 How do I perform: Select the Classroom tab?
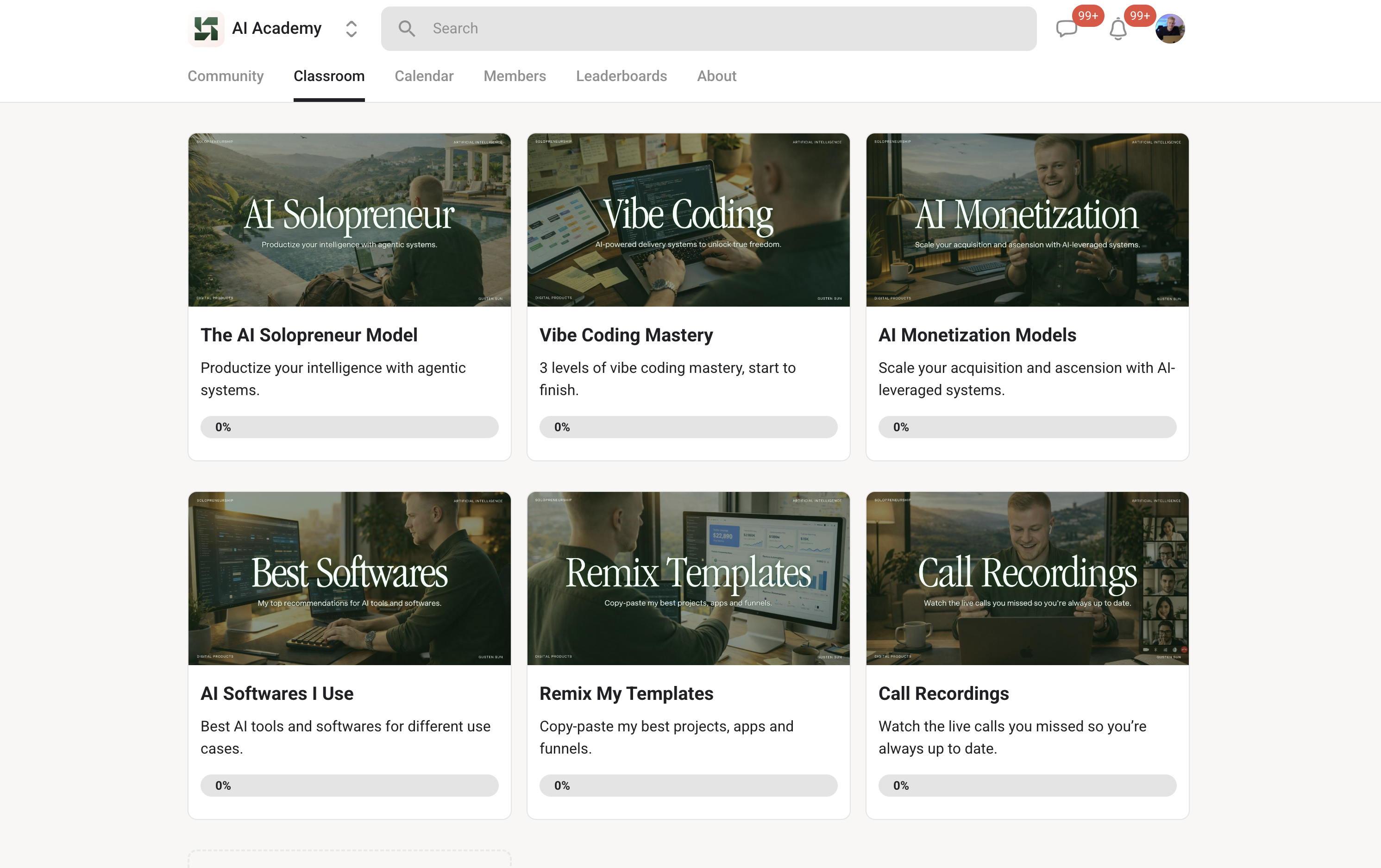(x=329, y=75)
